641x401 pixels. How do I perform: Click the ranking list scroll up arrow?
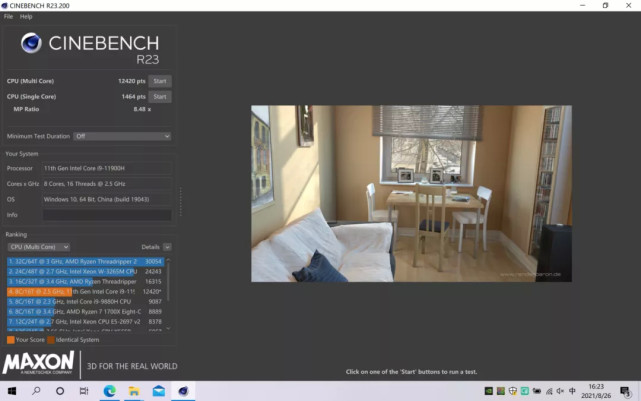tap(168, 260)
